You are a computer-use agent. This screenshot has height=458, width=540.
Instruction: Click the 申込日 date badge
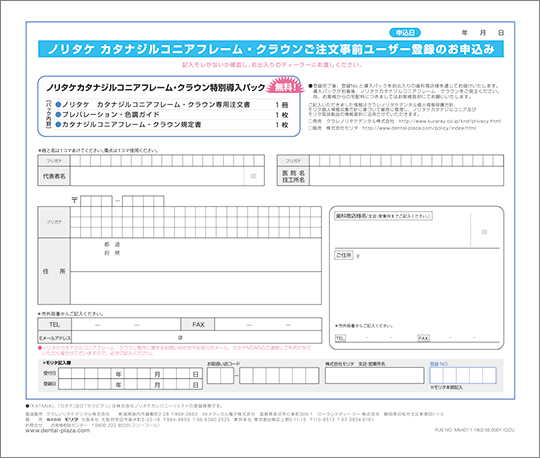point(405,33)
